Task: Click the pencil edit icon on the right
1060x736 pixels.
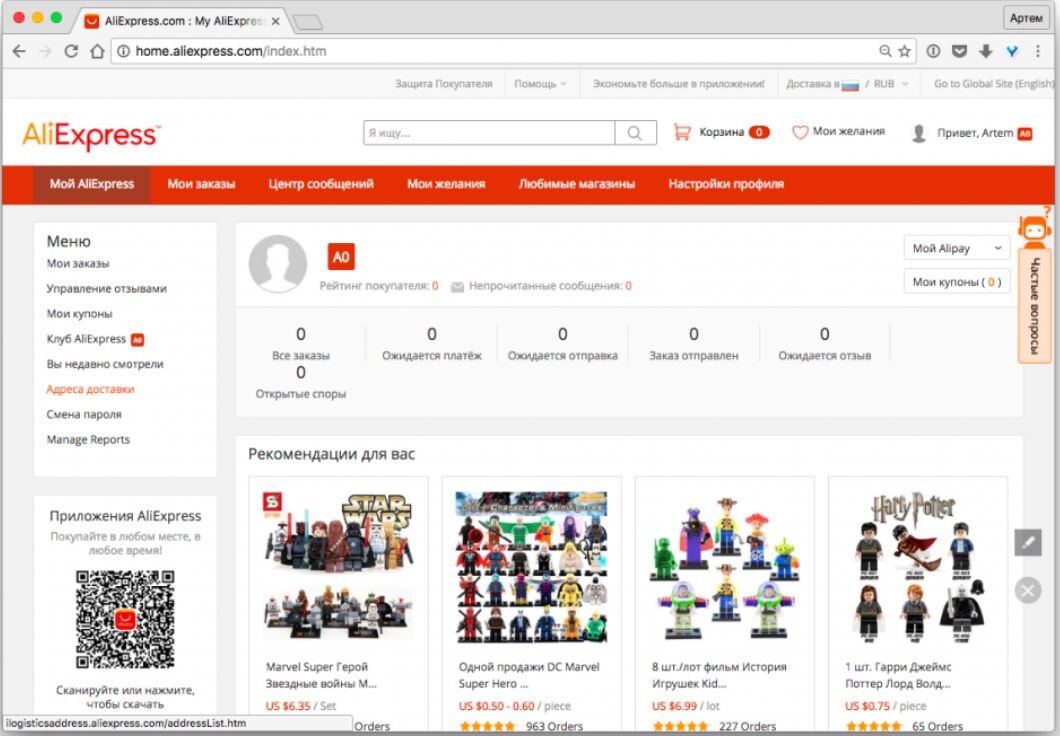Action: click(1027, 541)
